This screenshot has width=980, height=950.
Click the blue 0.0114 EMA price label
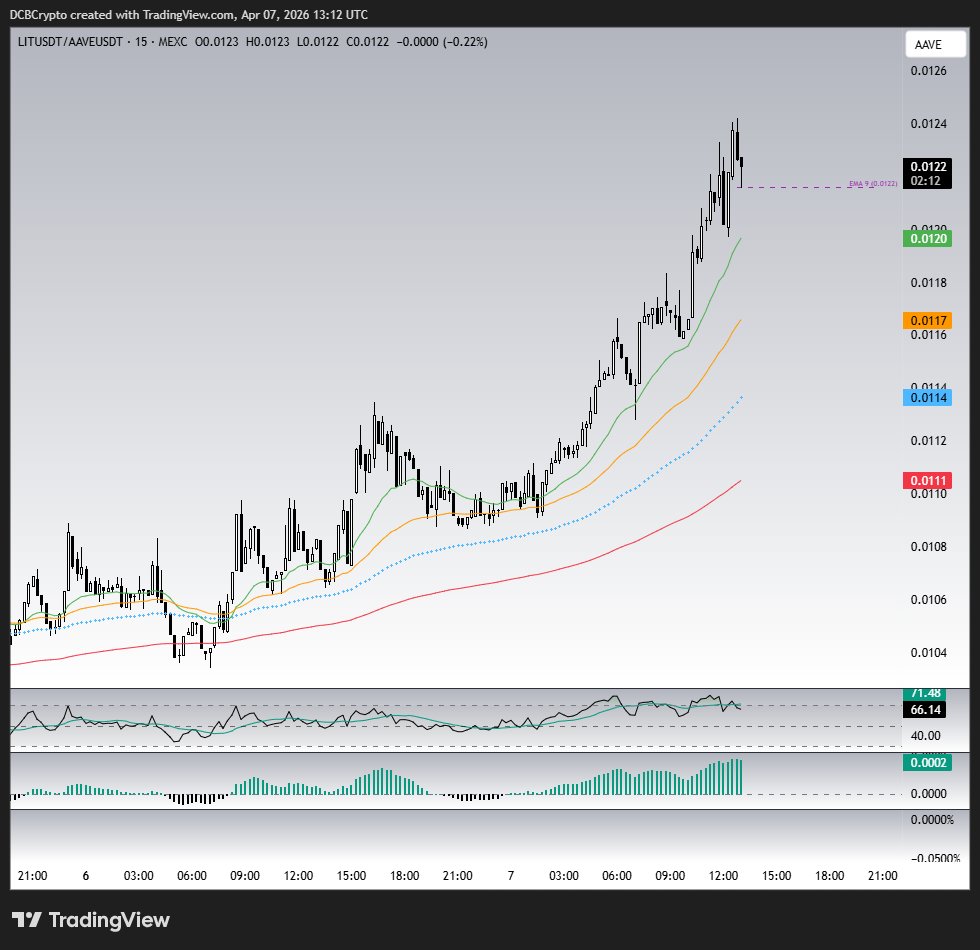(928, 398)
